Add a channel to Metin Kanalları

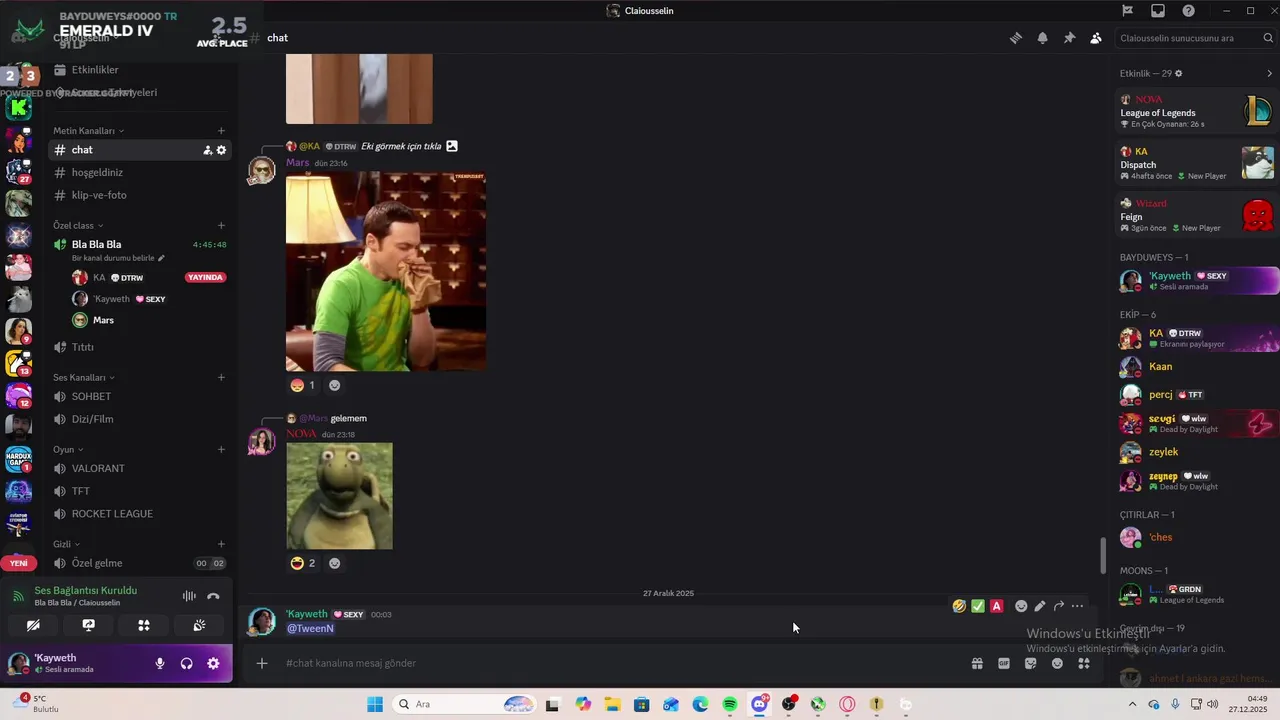tap(221, 131)
